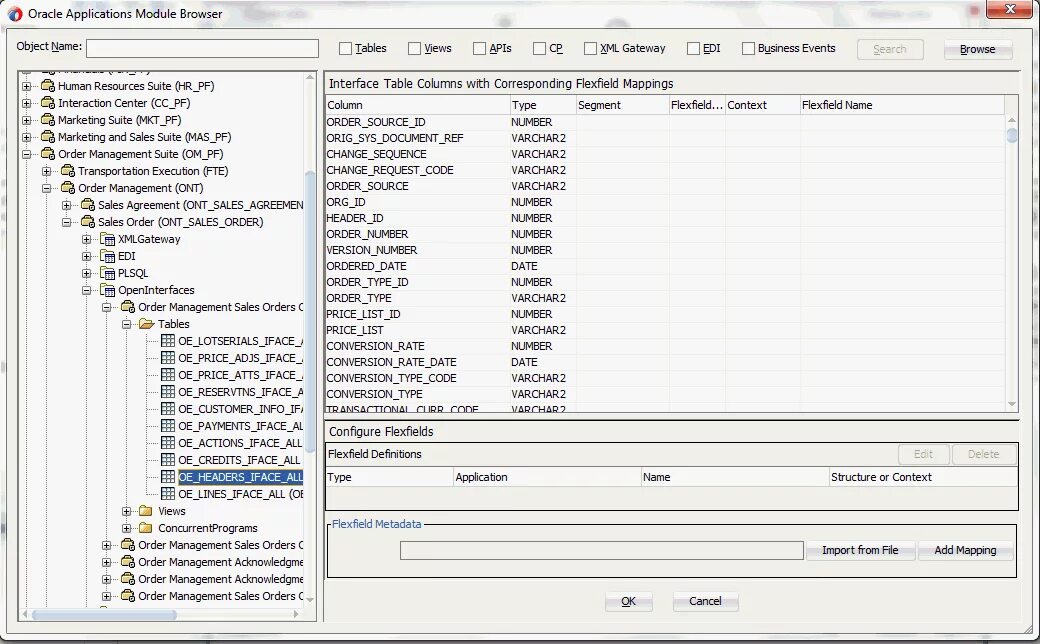Click Import from File button

pyautogui.click(x=860, y=550)
